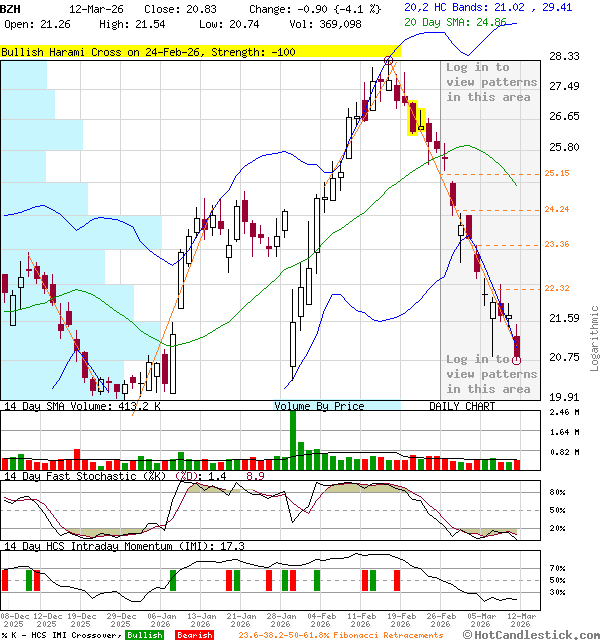Click the 20 Day SMA readout
The image size is (600, 640).
[456, 22]
